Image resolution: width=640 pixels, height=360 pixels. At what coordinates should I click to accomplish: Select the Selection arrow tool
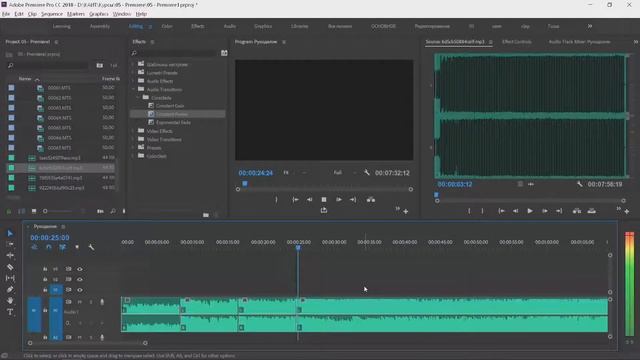tap(10, 233)
